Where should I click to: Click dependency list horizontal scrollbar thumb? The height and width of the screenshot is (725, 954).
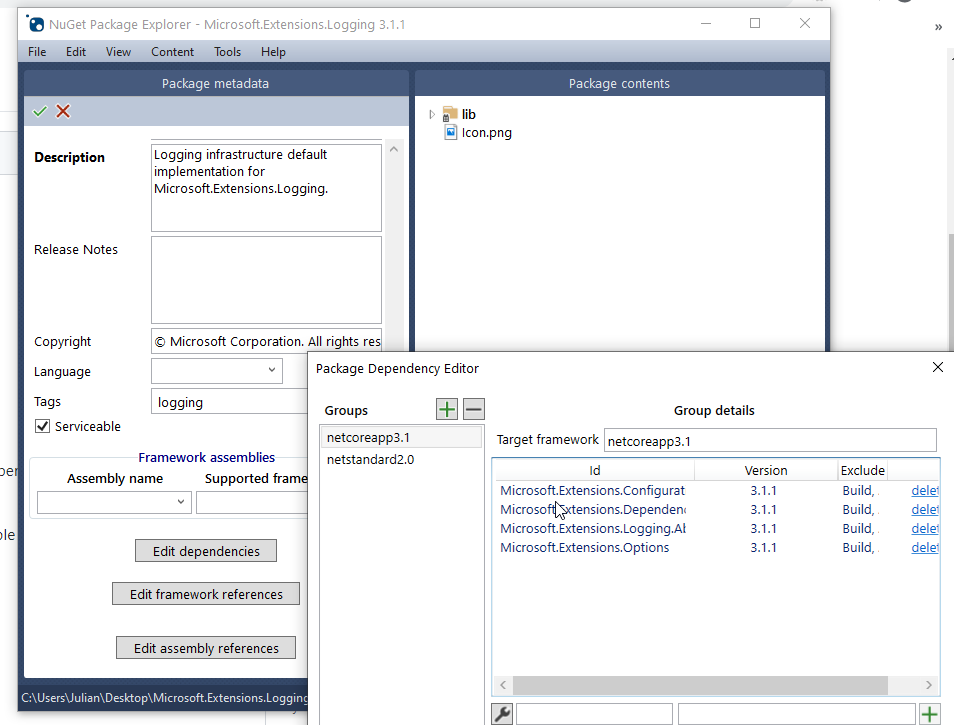pyautogui.click(x=700, y=685)
